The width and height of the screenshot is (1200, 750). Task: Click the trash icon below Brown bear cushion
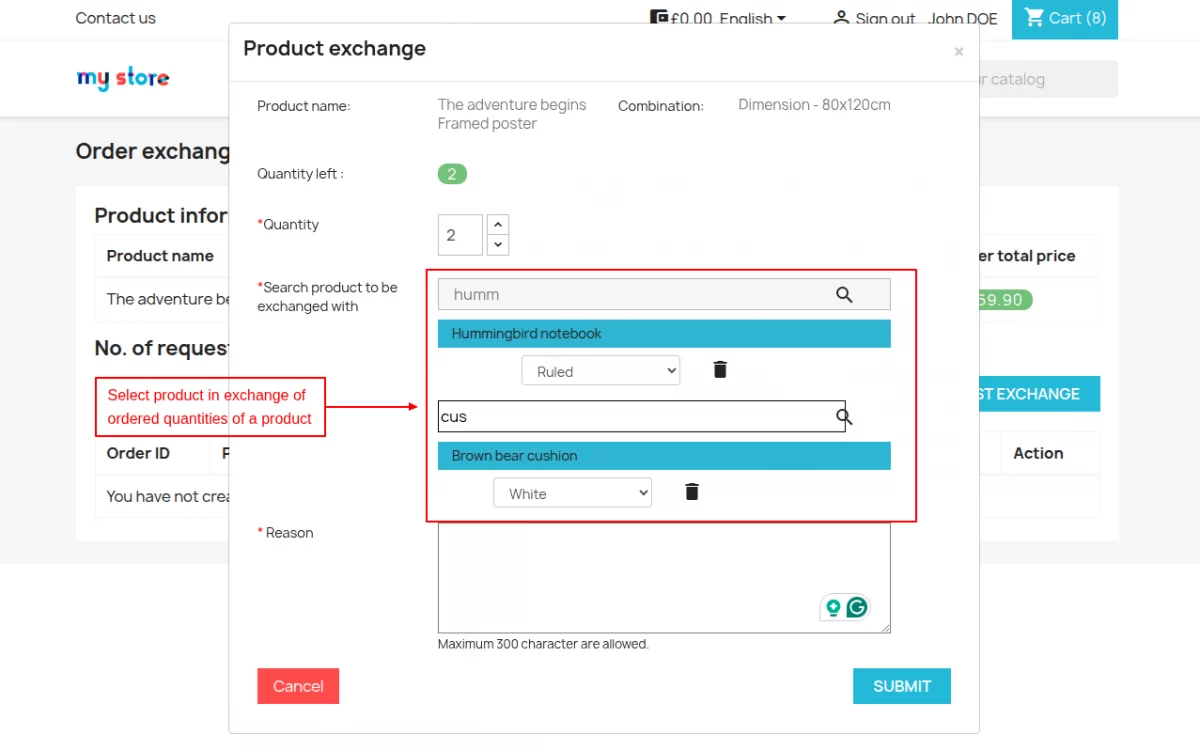tap(693, 491)
